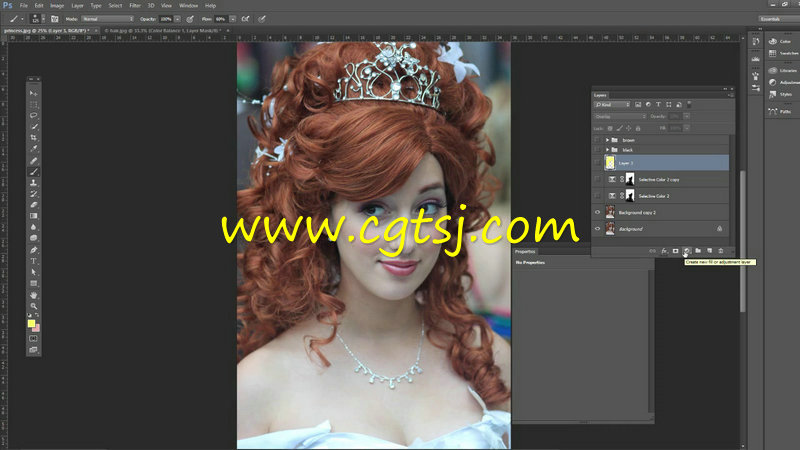Image resolution: width=800 pixels, height=450 pixels.
Task: Open the Layers panel tab
Action: coord(600,95)
